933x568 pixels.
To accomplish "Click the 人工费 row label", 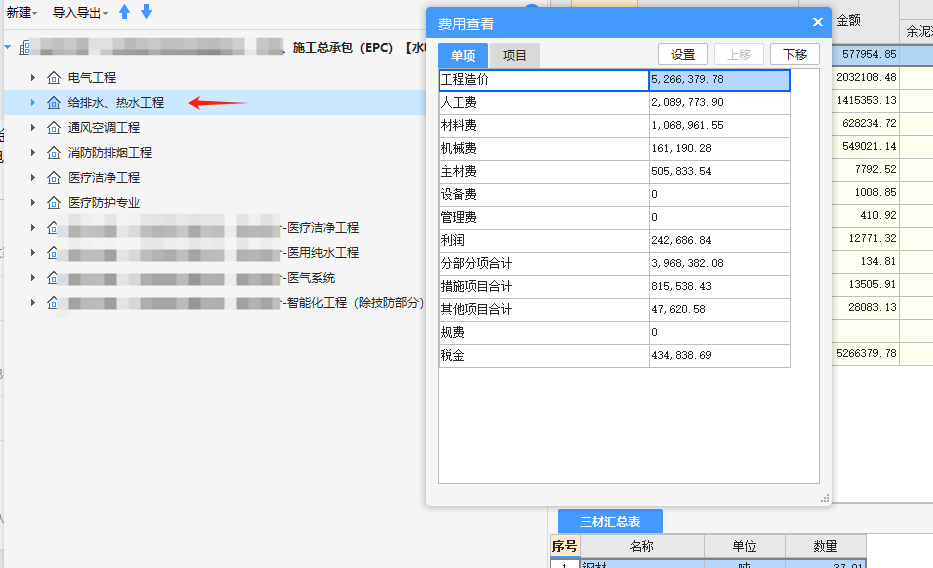I will tap(544, 102).
